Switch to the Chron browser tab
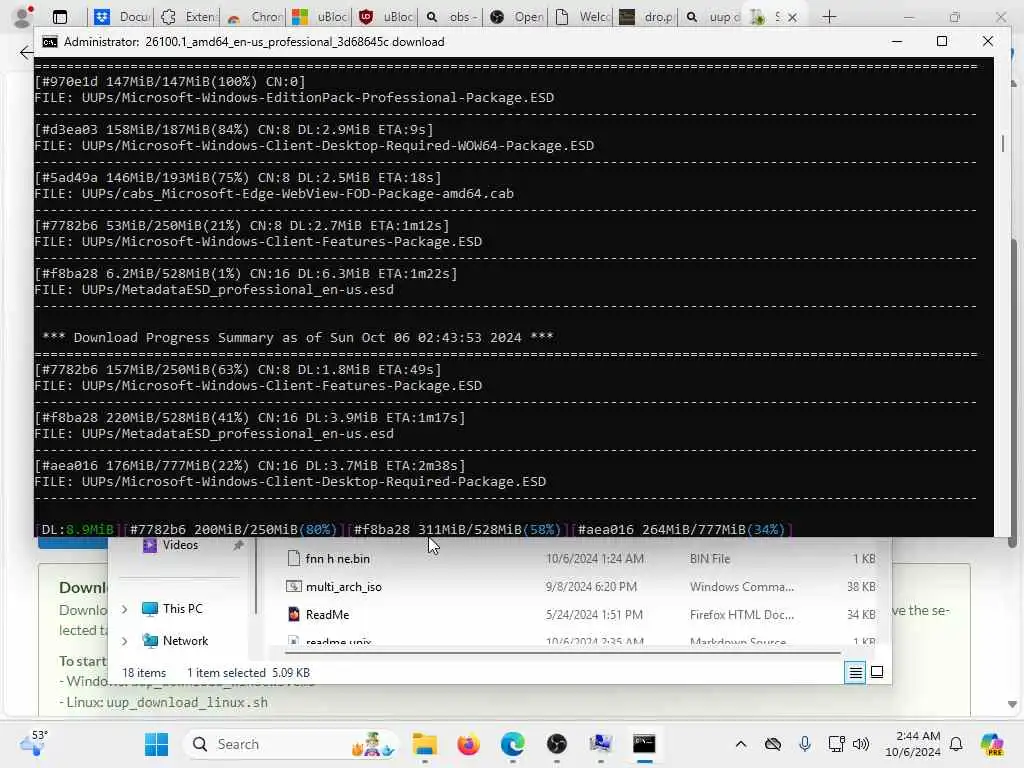 [x=253, y=16]
